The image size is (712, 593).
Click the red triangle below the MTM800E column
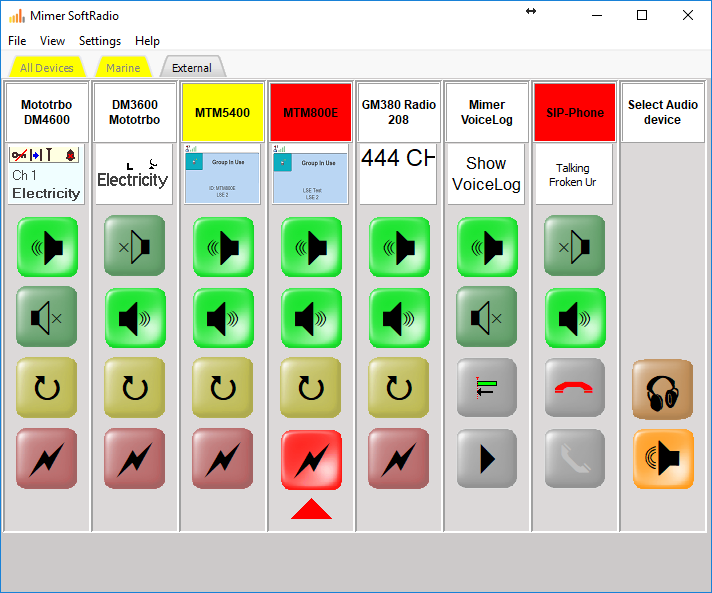311,509
